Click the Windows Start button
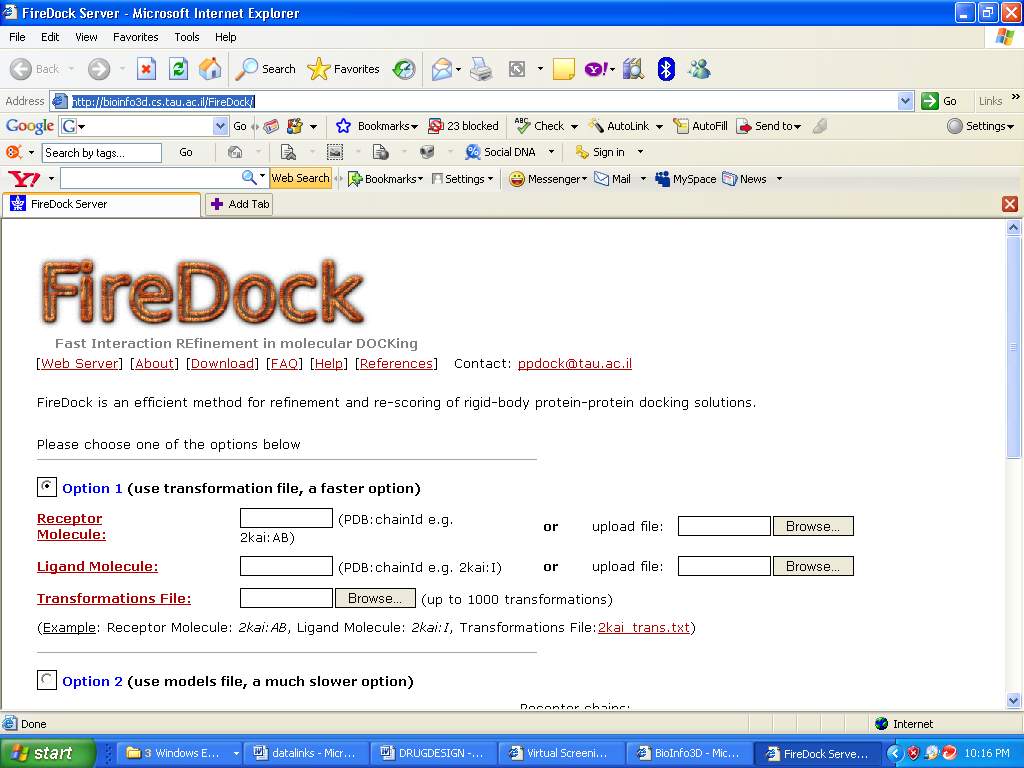Viewport: 1024px width, 768px height. (x=48, y=753)
